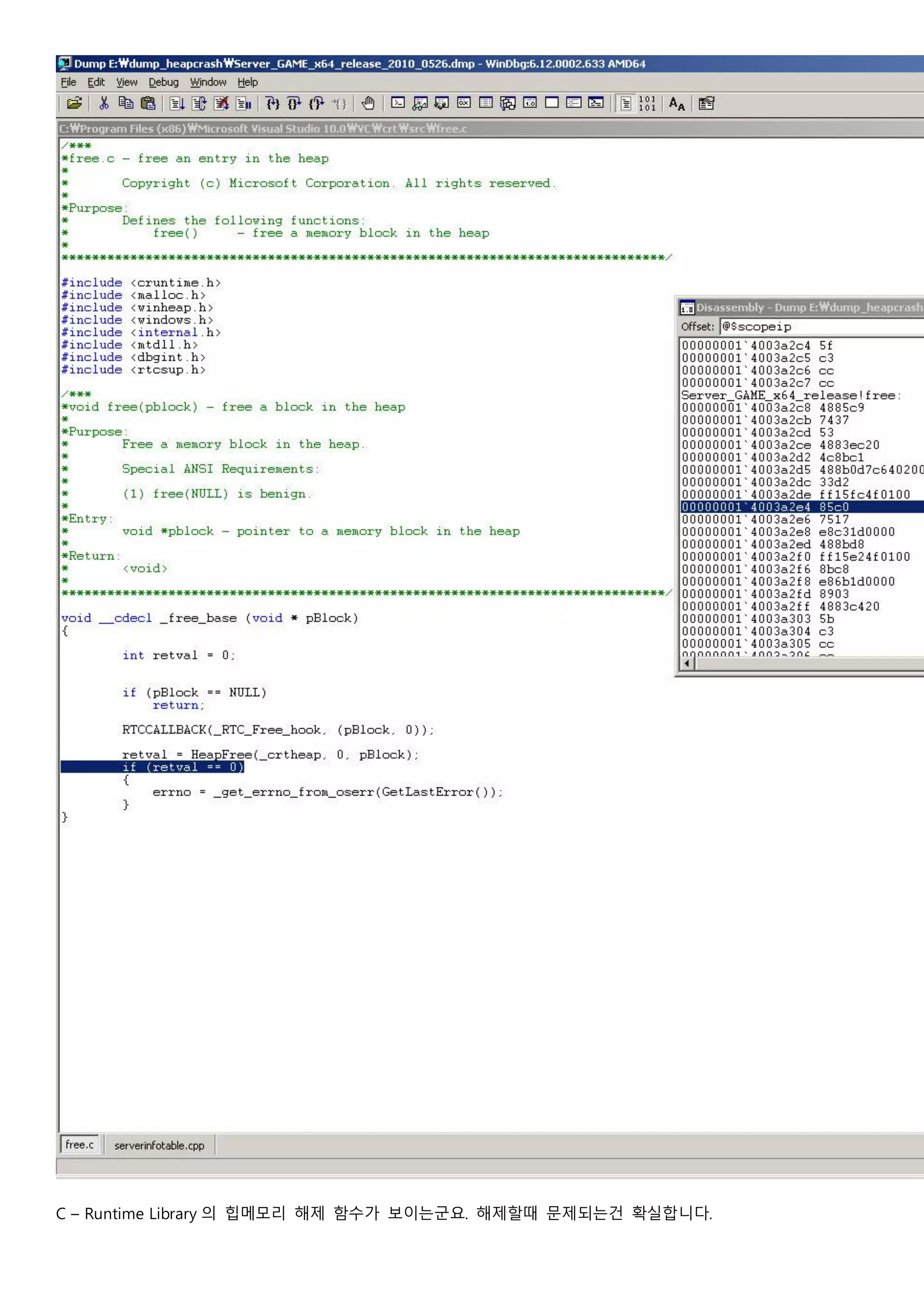Select disassembly row 4003a2f0 ff15e24f0100

[795, 557]
